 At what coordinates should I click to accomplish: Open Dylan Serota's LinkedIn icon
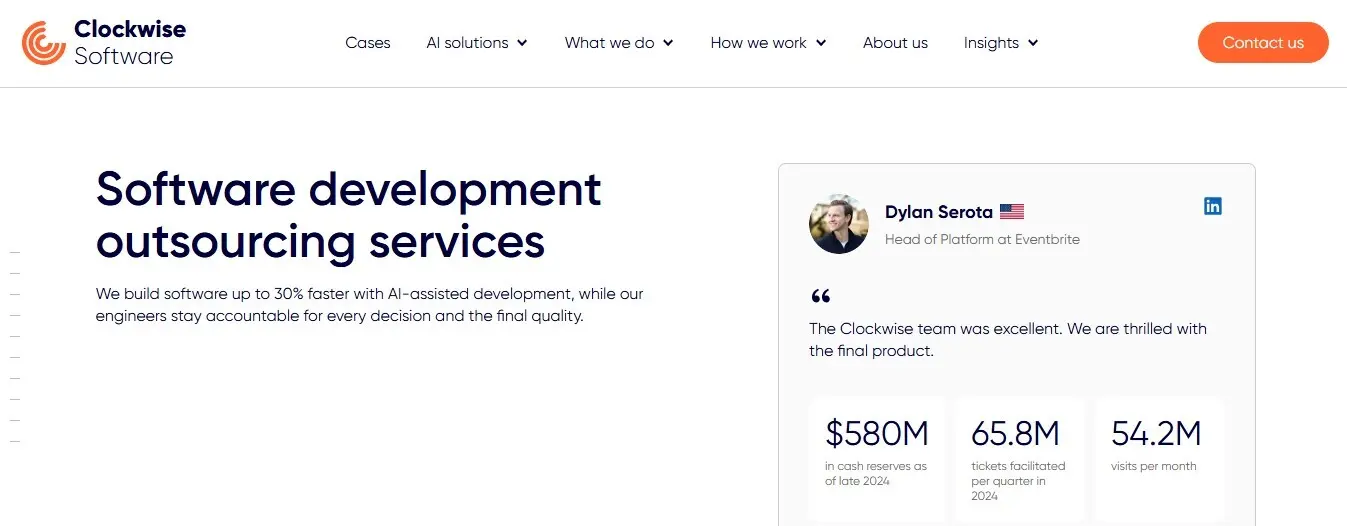point(1212,206)
